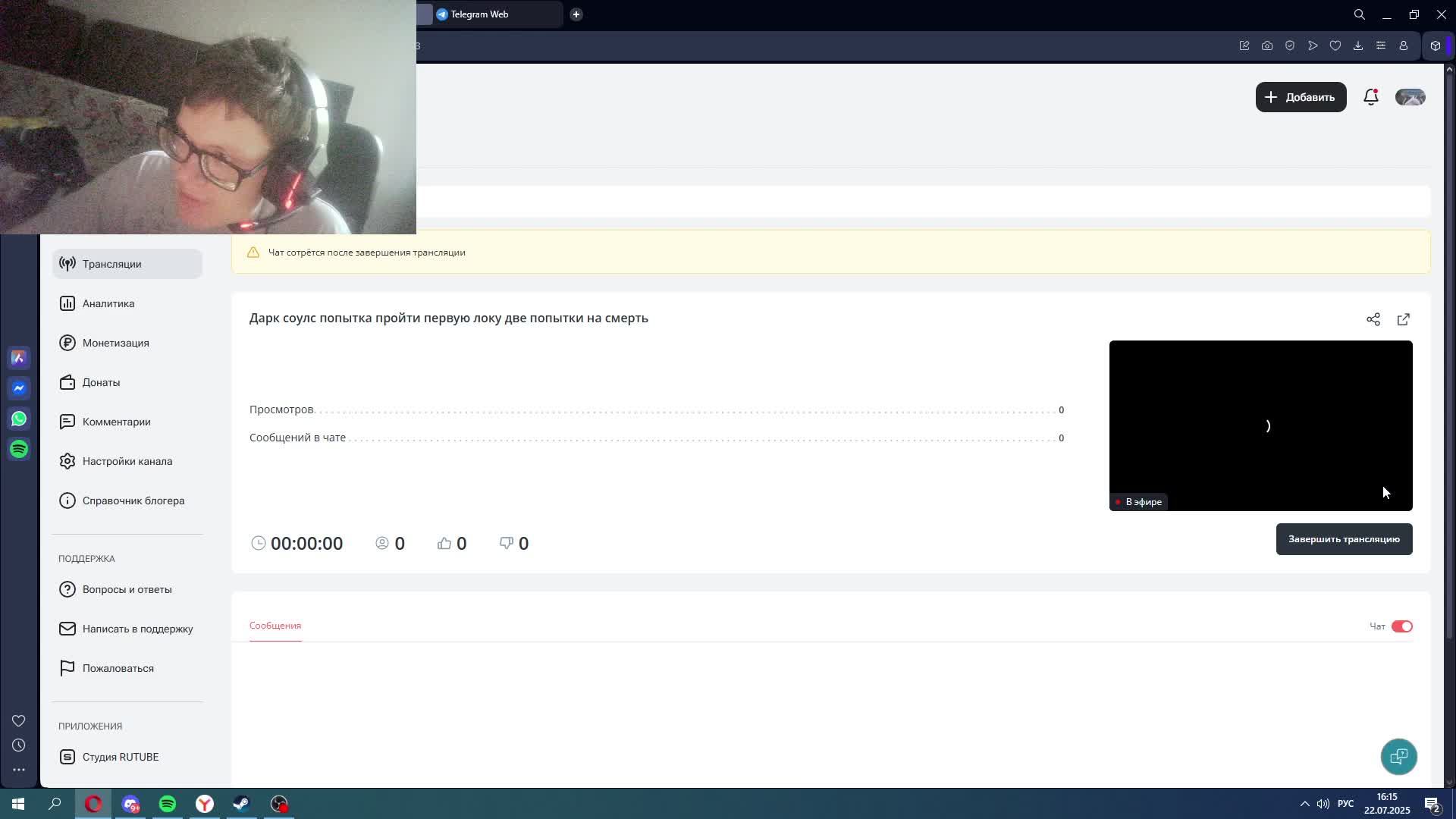
Task: Open the user avatar menu
Action: click(1410, 97)
